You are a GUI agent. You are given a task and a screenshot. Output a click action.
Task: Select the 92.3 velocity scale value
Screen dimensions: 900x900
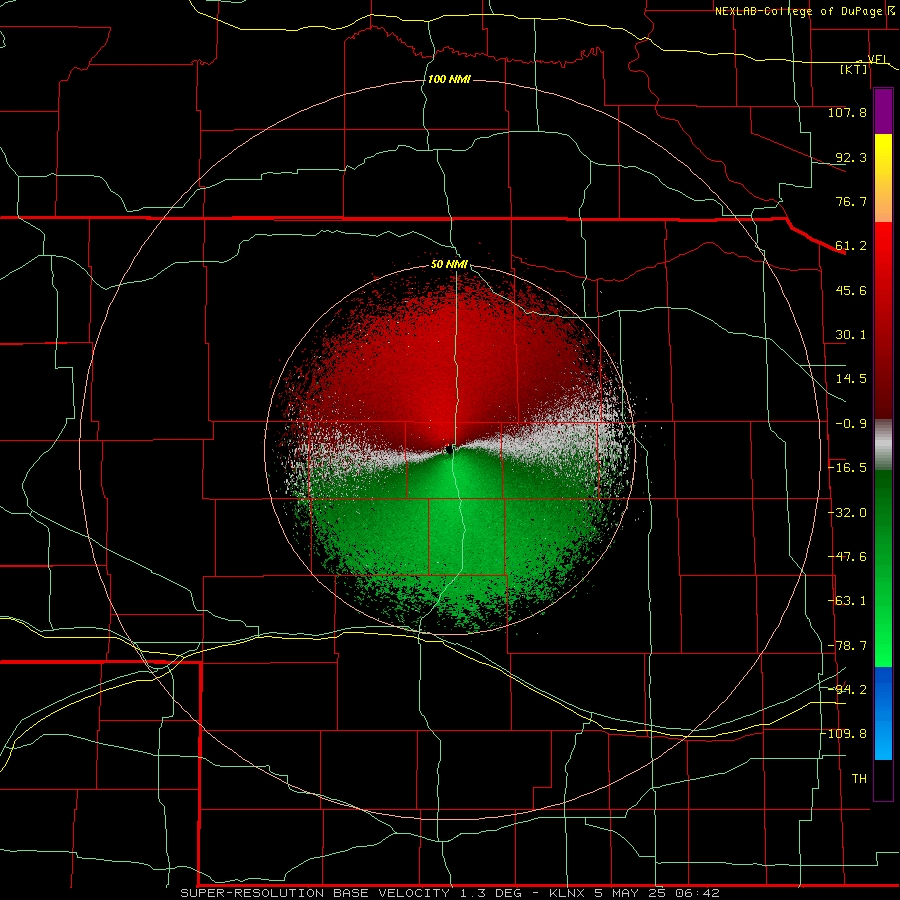click(851, 157)
